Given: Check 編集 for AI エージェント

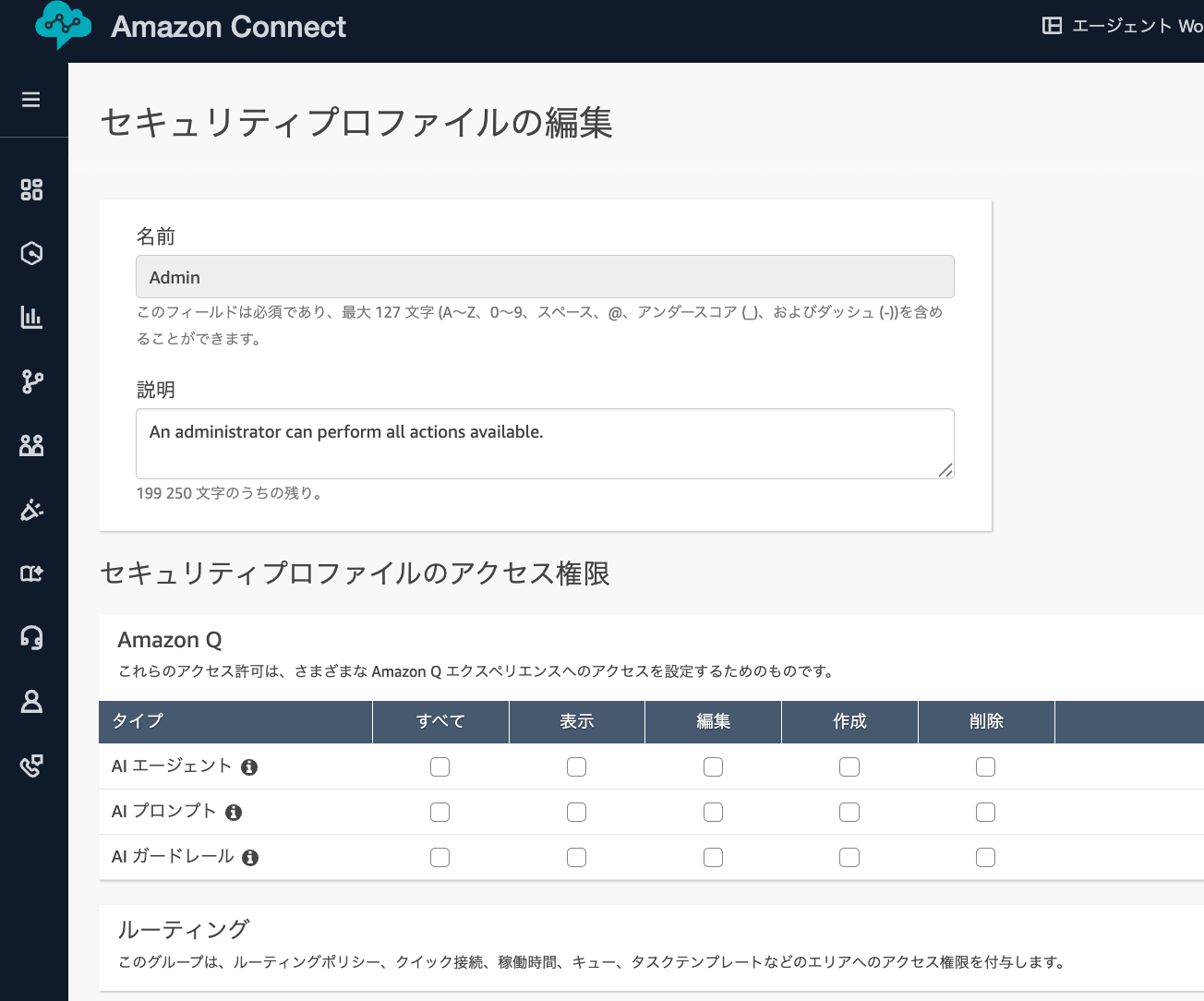Looking at the screenshot, I should (714, 766).
